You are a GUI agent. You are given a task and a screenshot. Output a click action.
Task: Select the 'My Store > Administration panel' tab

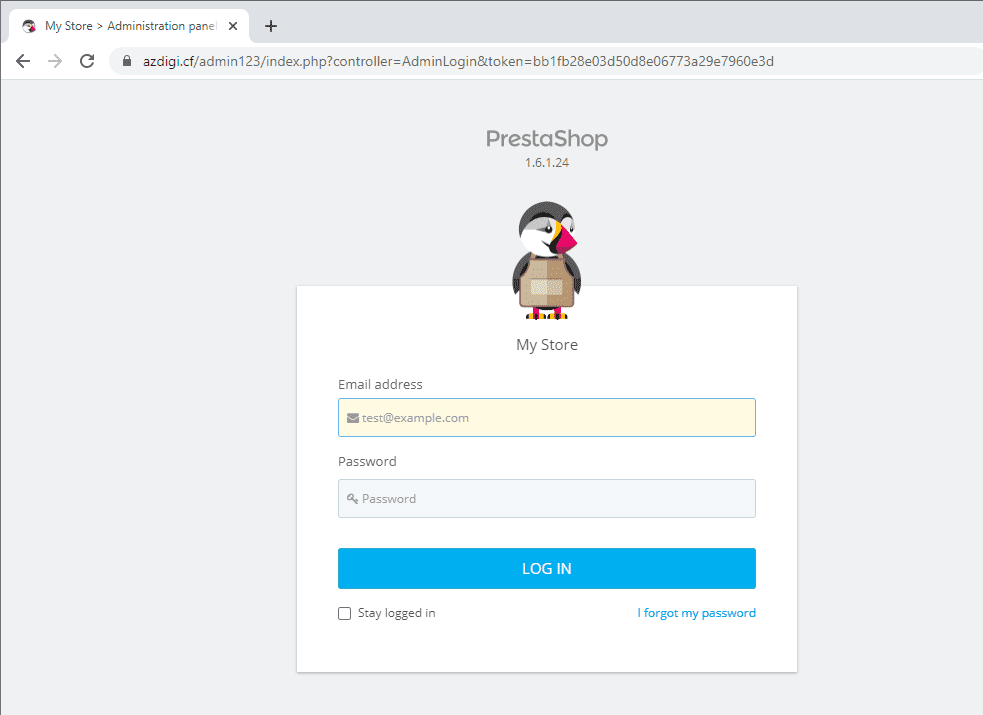click(x=130, y=26)
